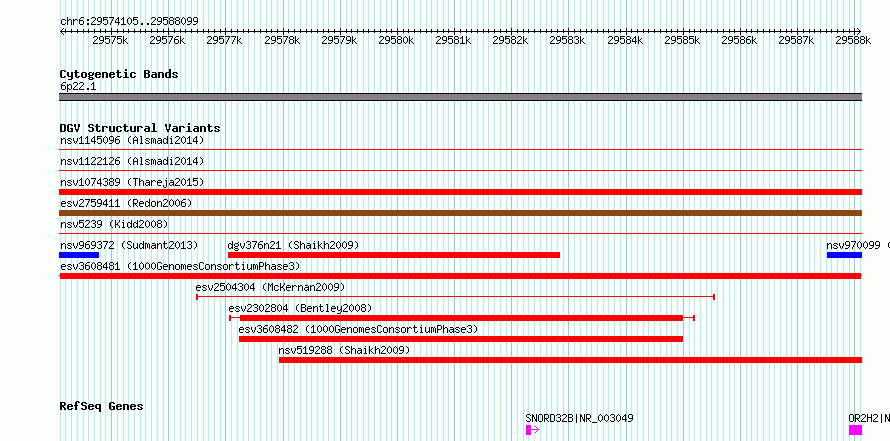The image size is (890, 441).
Task: Click the nsv519288 (Shaikh2009) red bar
Action: tap(570, 360)
